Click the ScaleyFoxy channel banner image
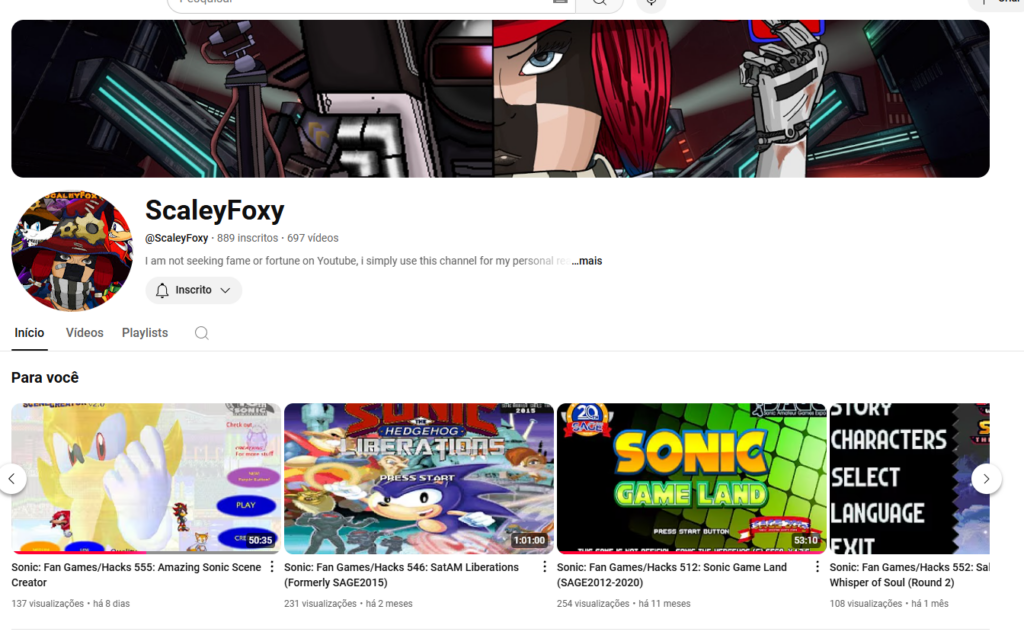Viewport: 1024px width, 632px height. coord(500,99)
